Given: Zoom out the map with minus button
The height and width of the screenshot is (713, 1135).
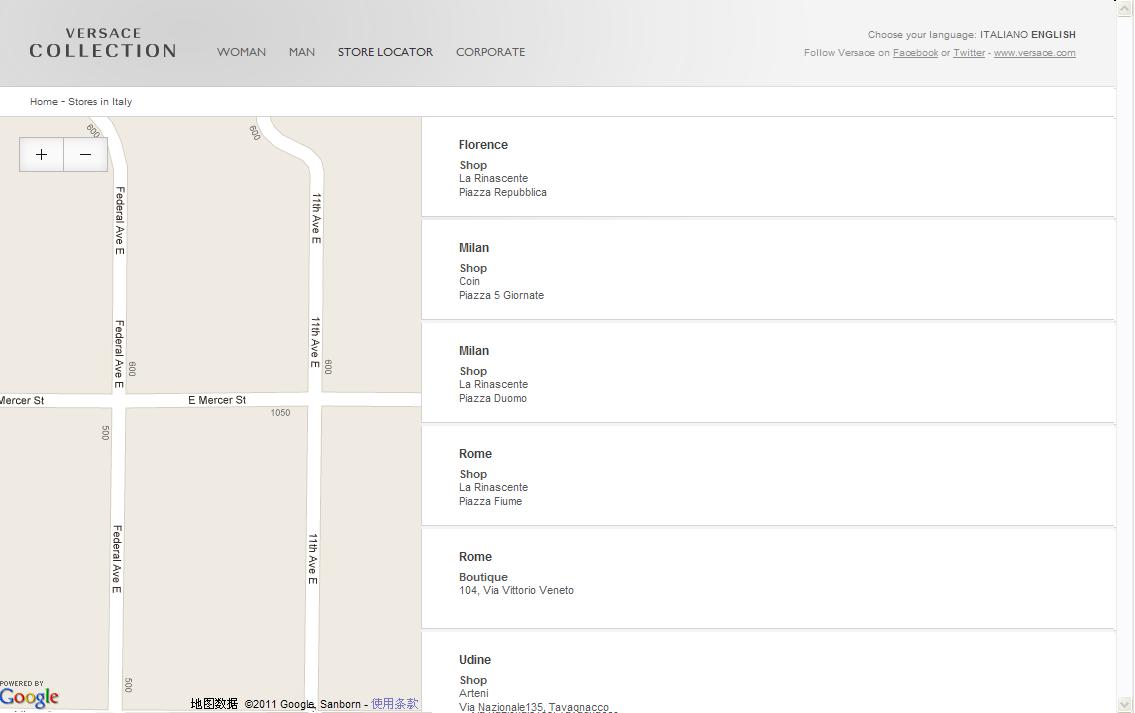Looking at the screenshot, I should point(85,154).
